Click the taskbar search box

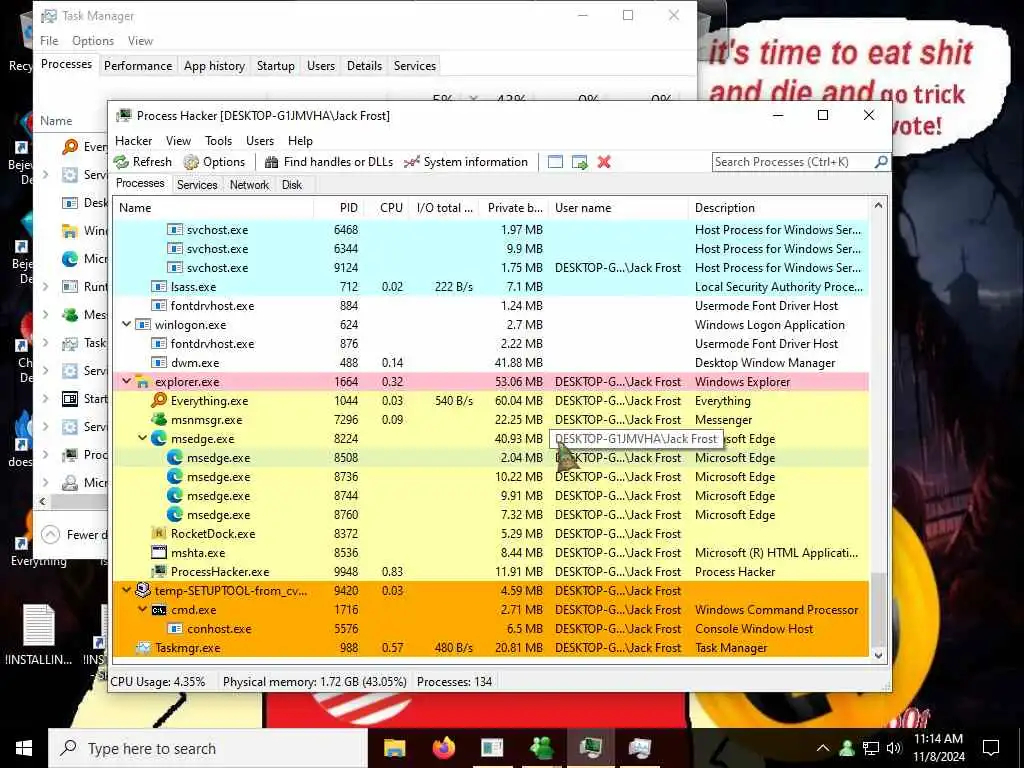pos(208,748)
